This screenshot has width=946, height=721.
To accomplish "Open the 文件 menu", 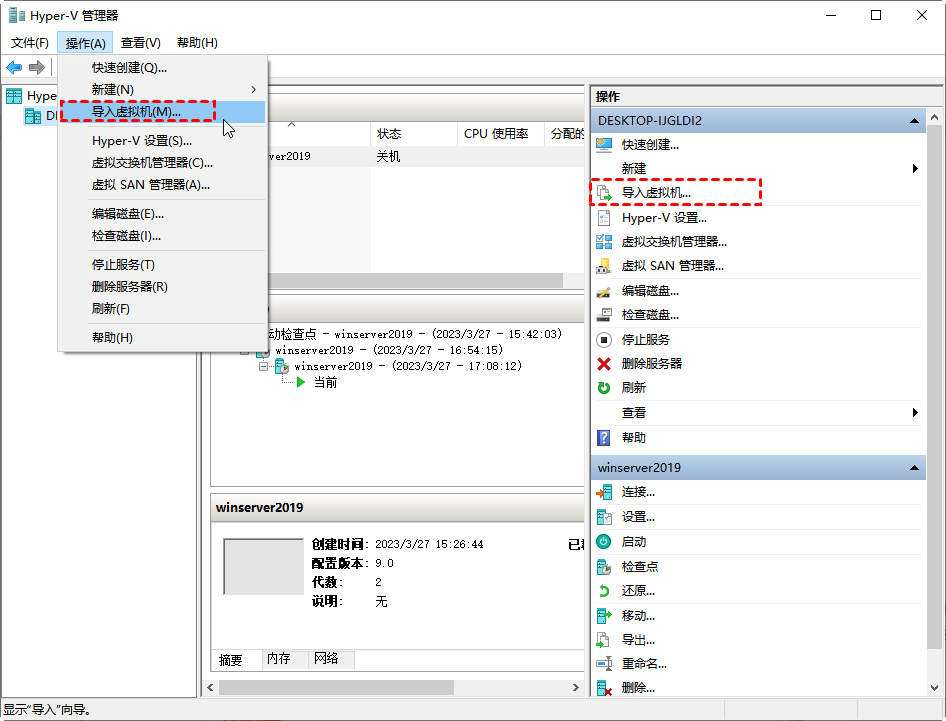I will (29, 43).
